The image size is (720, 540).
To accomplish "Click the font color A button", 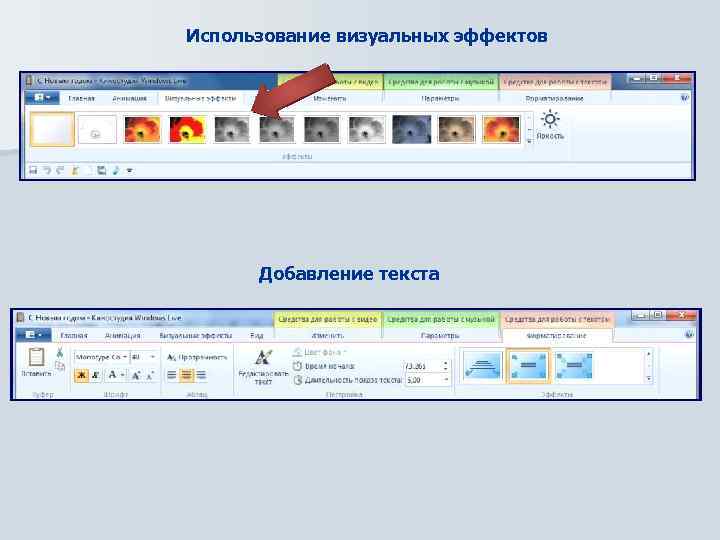I will pyautogui.click(x=112, y=375).
